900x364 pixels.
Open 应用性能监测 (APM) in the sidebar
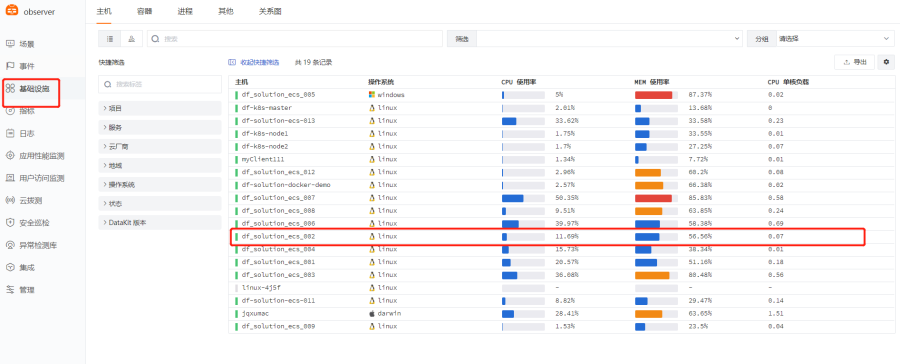point(42,156)
